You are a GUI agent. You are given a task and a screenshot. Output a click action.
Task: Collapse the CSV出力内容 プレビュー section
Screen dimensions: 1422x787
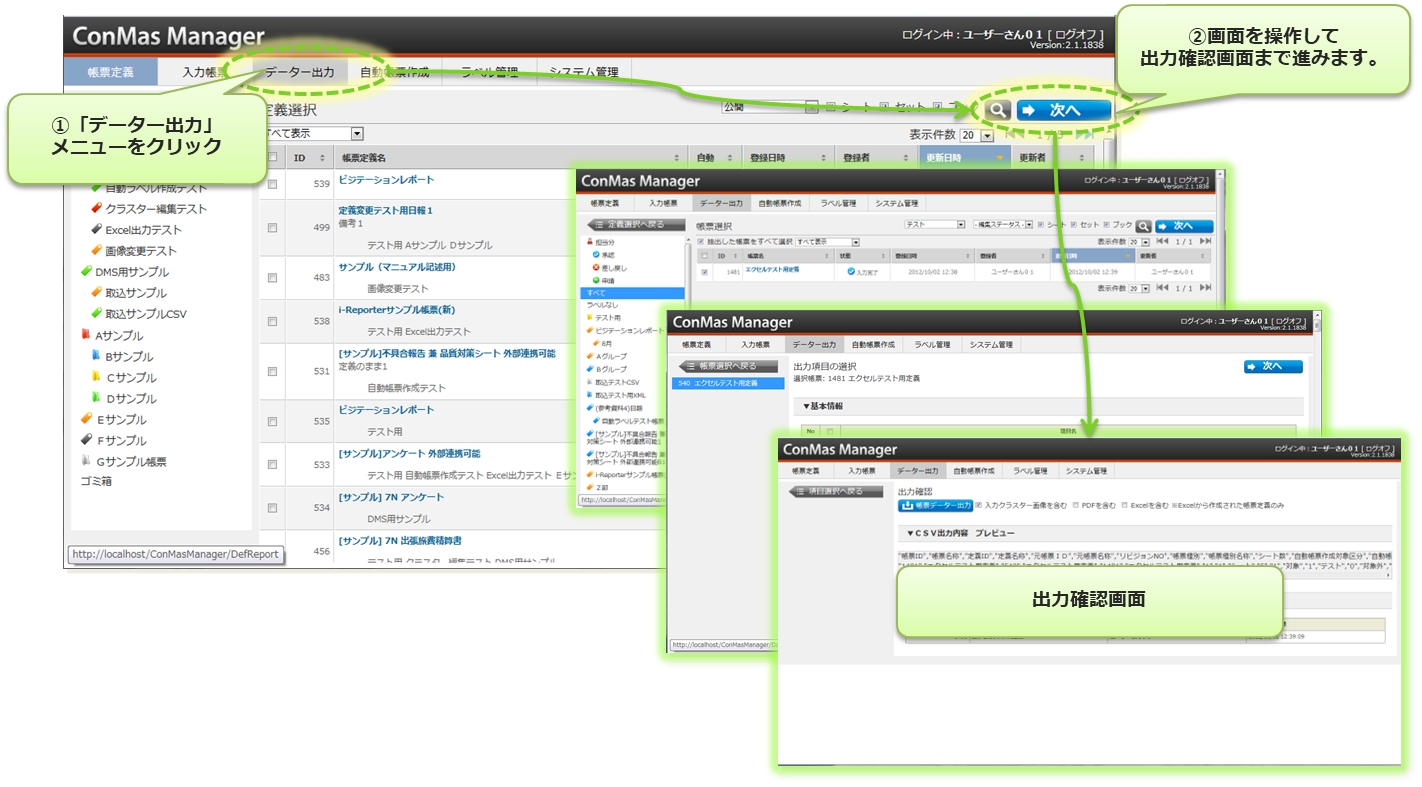click(x=911, y=534)
